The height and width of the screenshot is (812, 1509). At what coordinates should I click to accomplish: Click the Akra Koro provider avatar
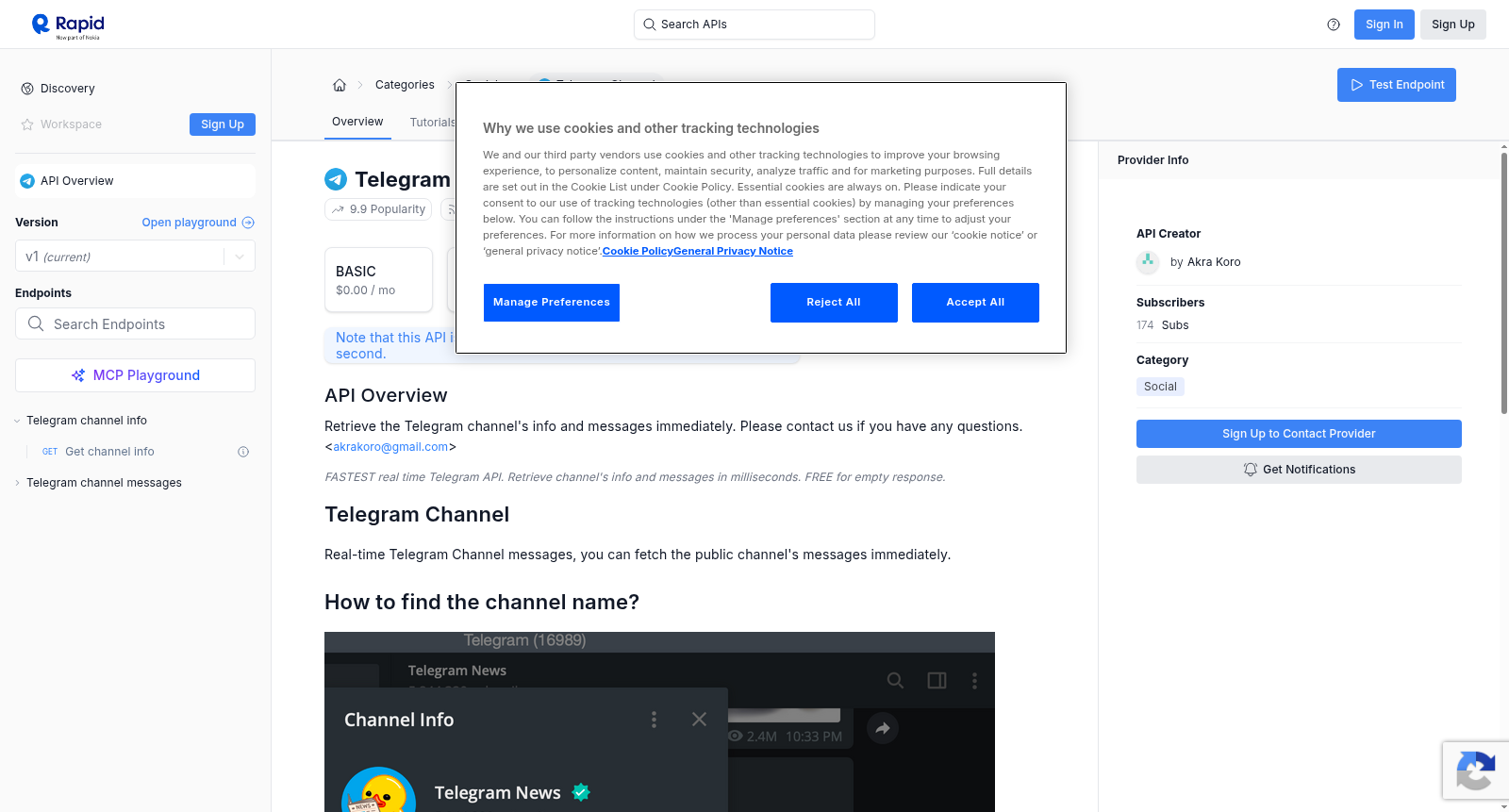pos(1148,262)
